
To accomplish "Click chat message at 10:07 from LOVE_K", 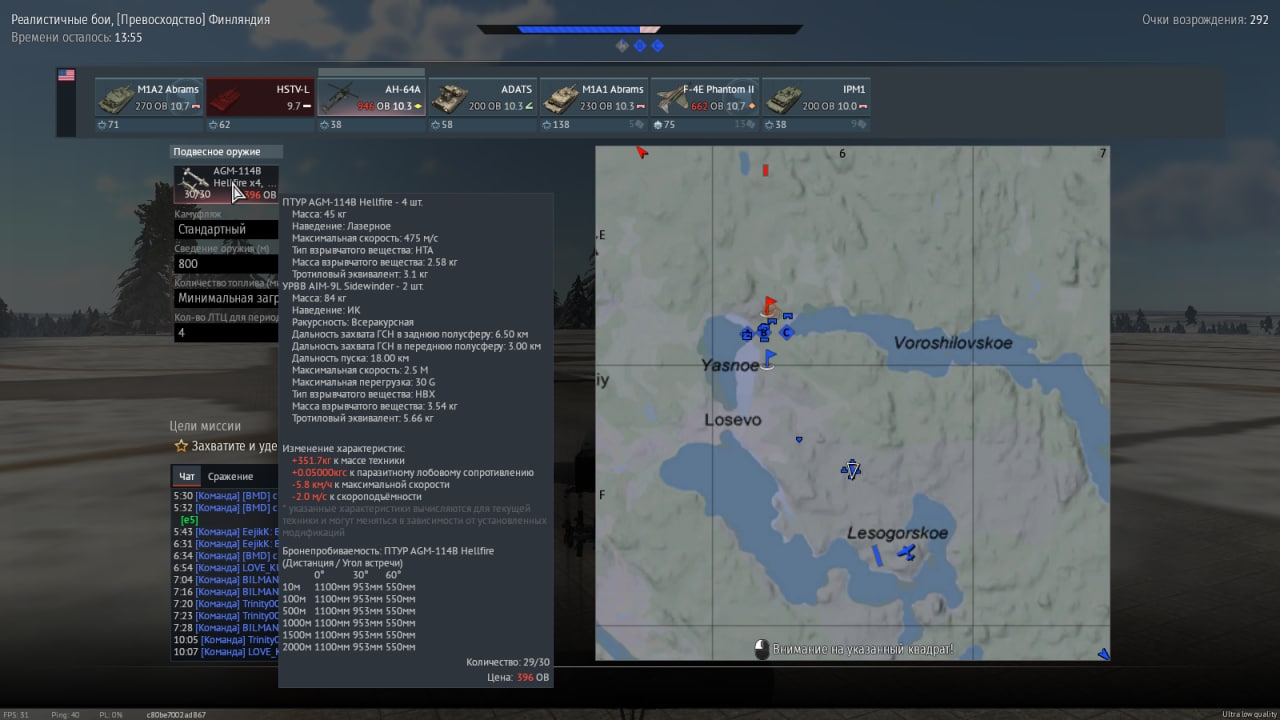I will pyautogui.click(x=226, y=652).
